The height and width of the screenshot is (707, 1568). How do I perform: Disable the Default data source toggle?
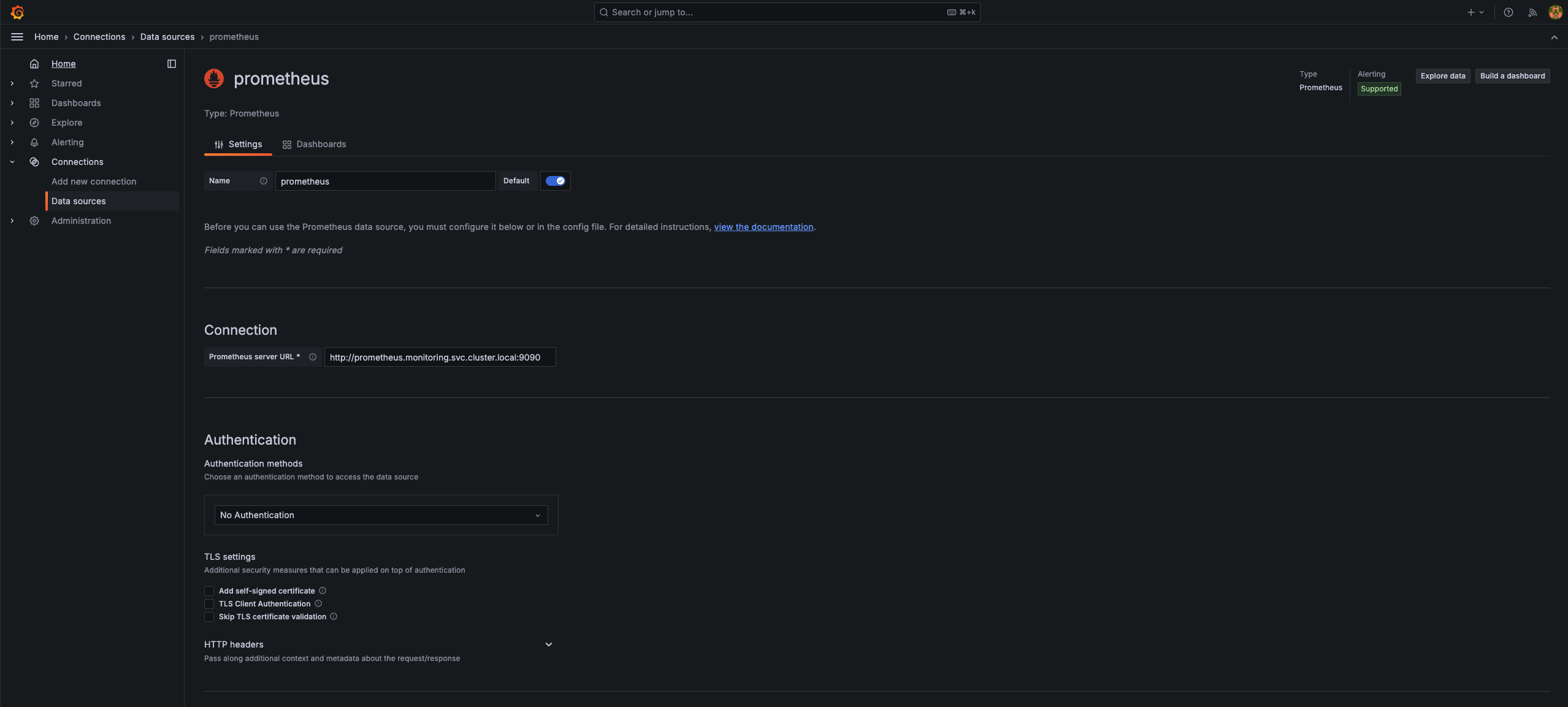pyautogui.click(x=554, y=181)
